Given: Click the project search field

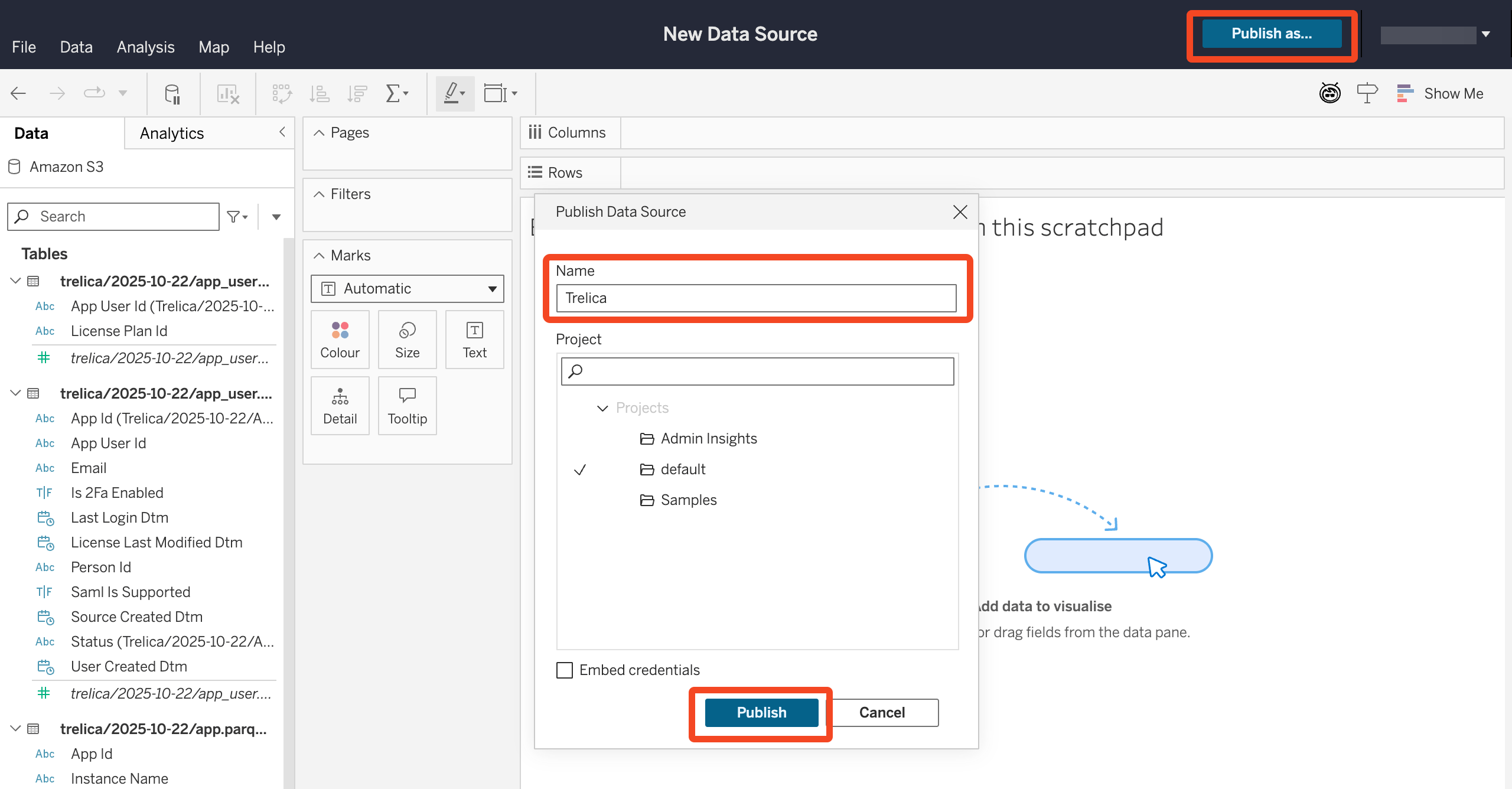Looking at the screenshot, I should (757, 371).
